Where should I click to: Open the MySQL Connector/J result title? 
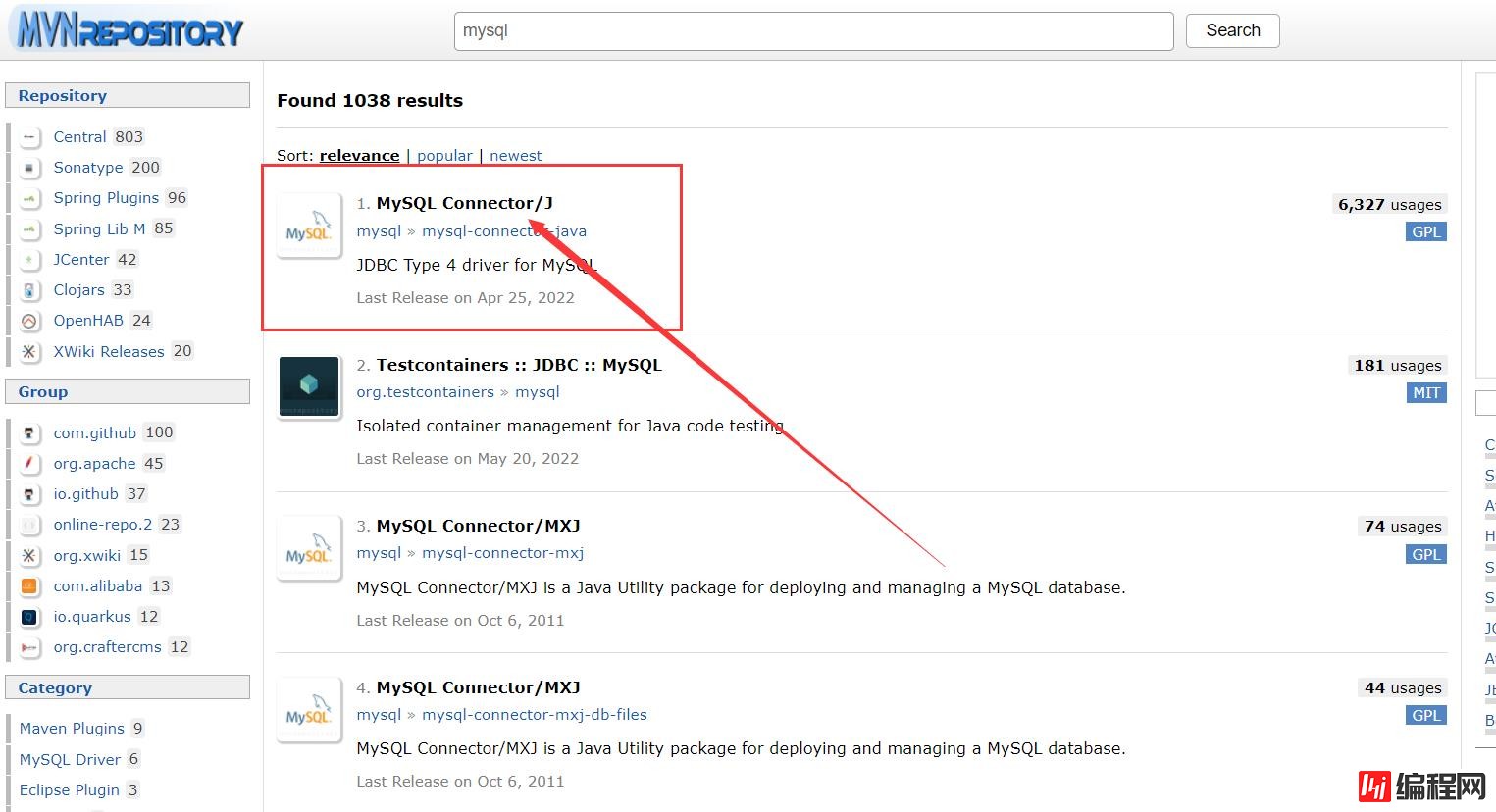pos(465,203)
